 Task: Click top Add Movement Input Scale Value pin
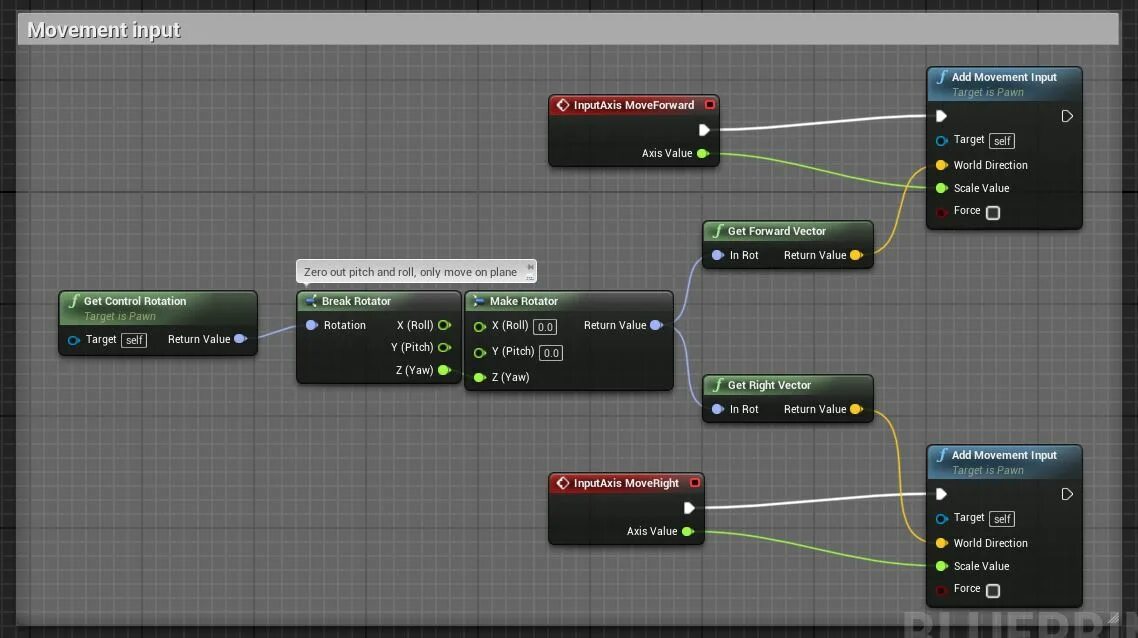pos(941,188)
